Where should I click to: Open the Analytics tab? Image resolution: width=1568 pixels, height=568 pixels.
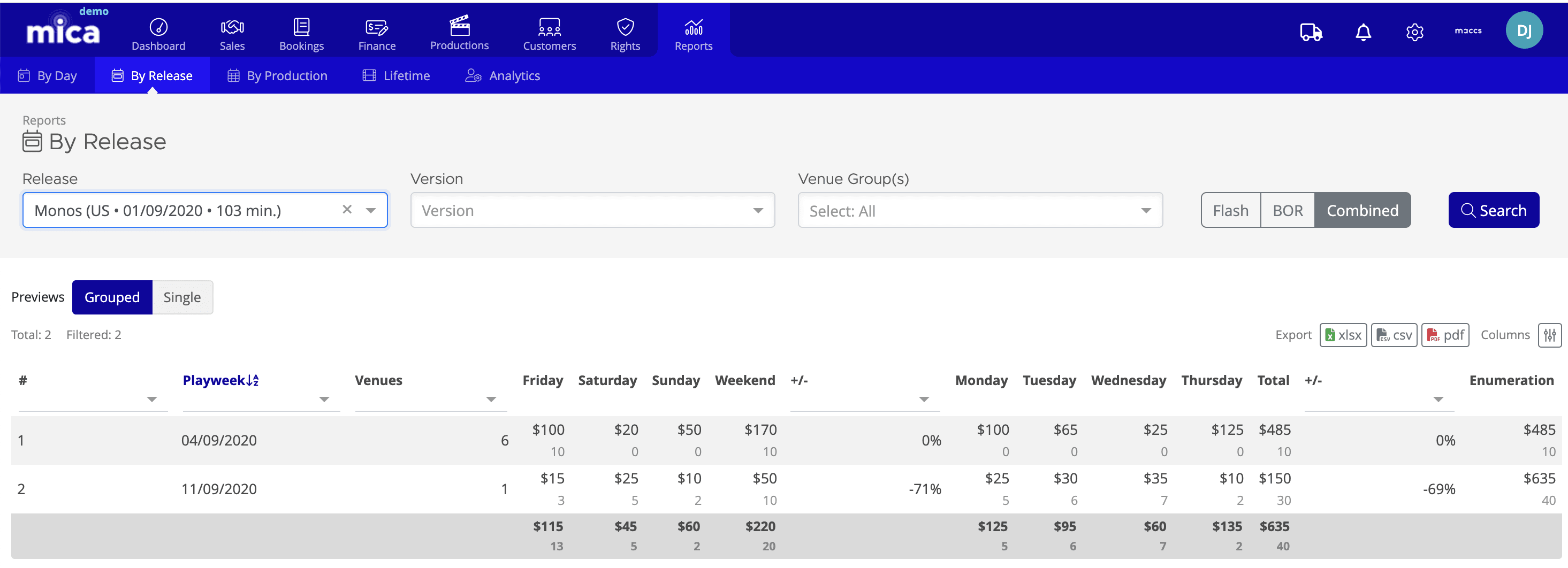point(503,75)
